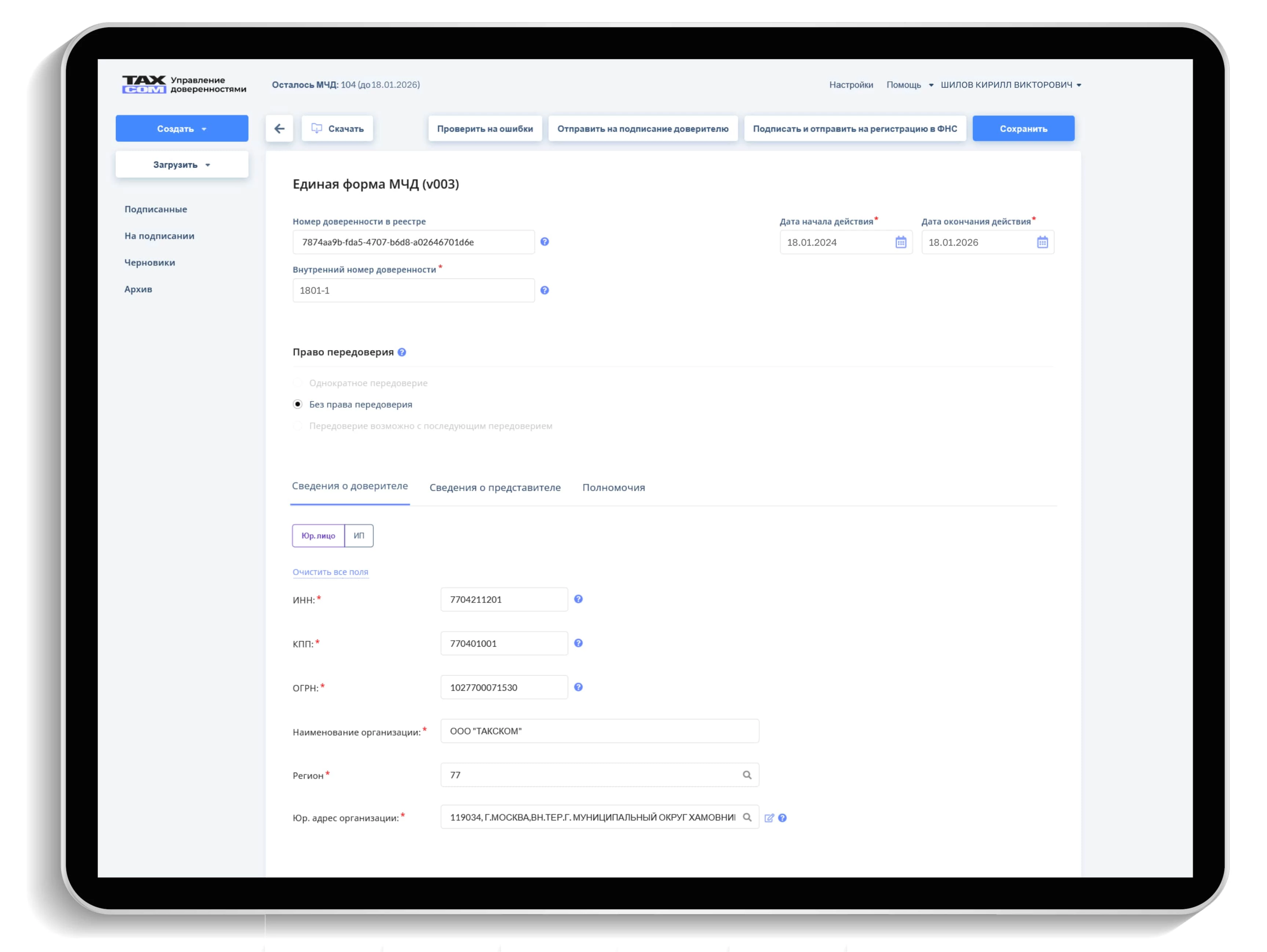Image resolution: width=1267 pixels, height=952 pixels.
Task: Go to Подписанные in sidebar
Action: pyautogui.click(x=156, y=209)
